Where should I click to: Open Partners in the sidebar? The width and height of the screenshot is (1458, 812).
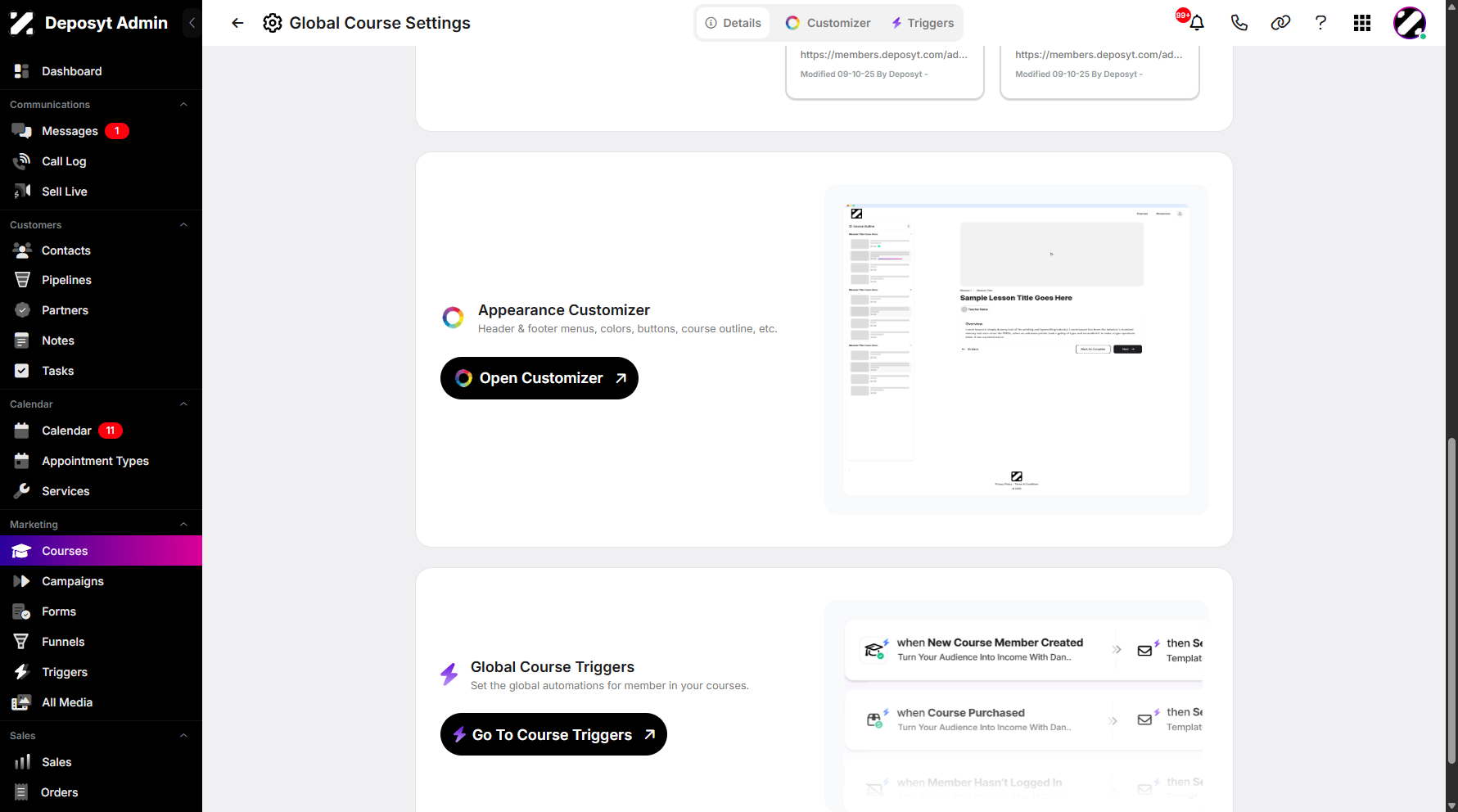101,310
